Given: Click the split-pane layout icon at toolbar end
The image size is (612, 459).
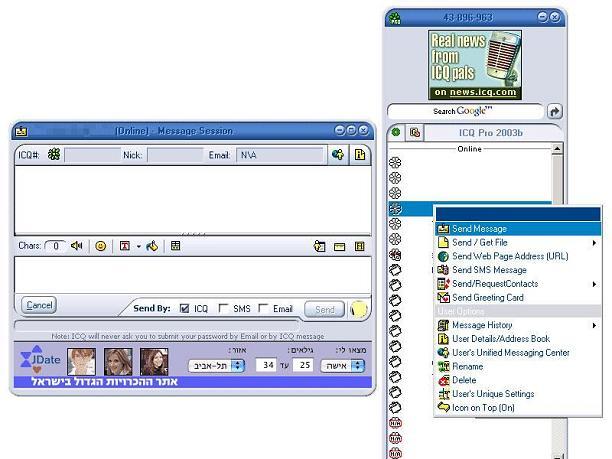Looking at the screenshot, I should point(359,246).
